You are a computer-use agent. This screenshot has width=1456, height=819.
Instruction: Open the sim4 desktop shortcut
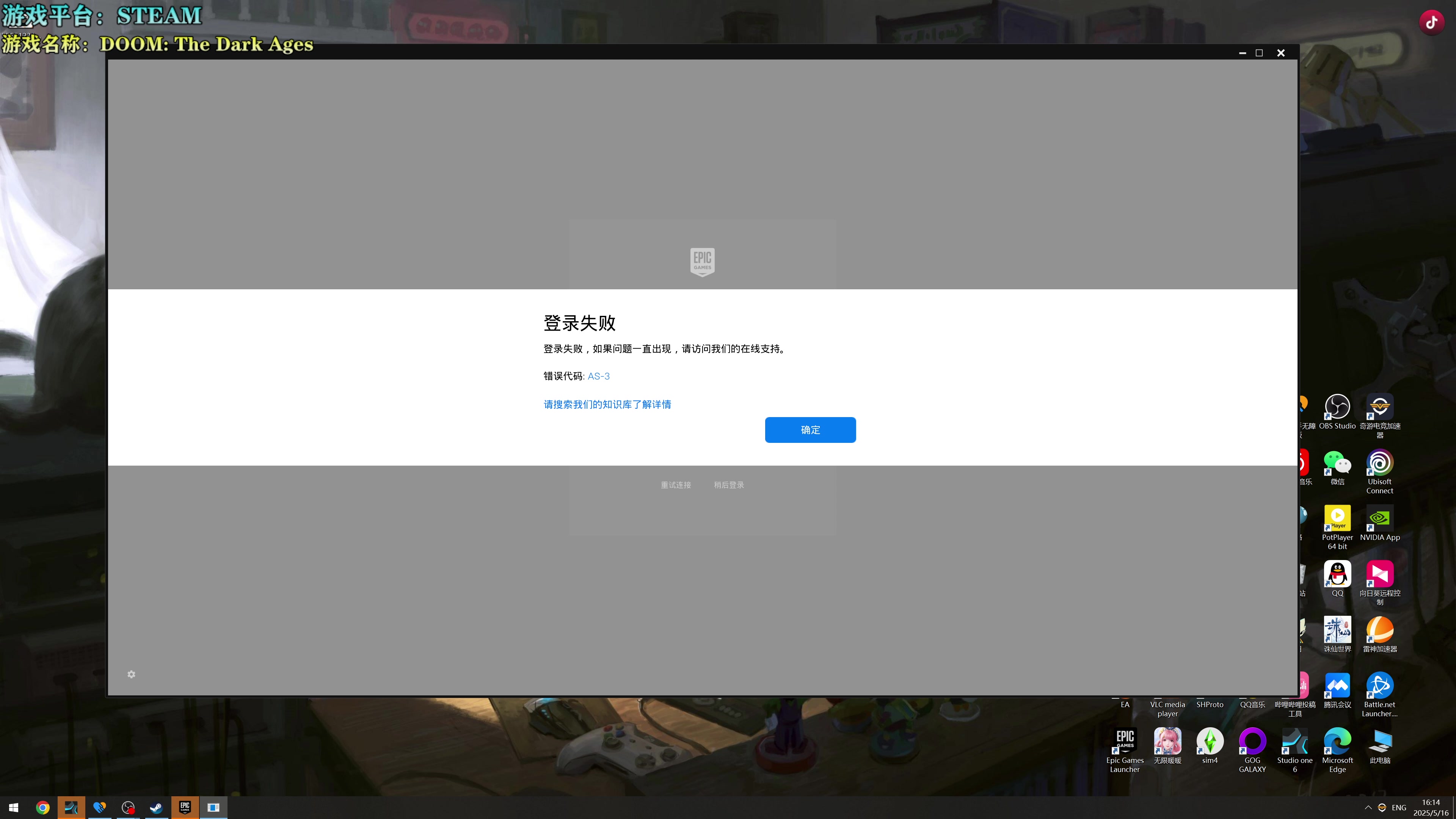1210,746
